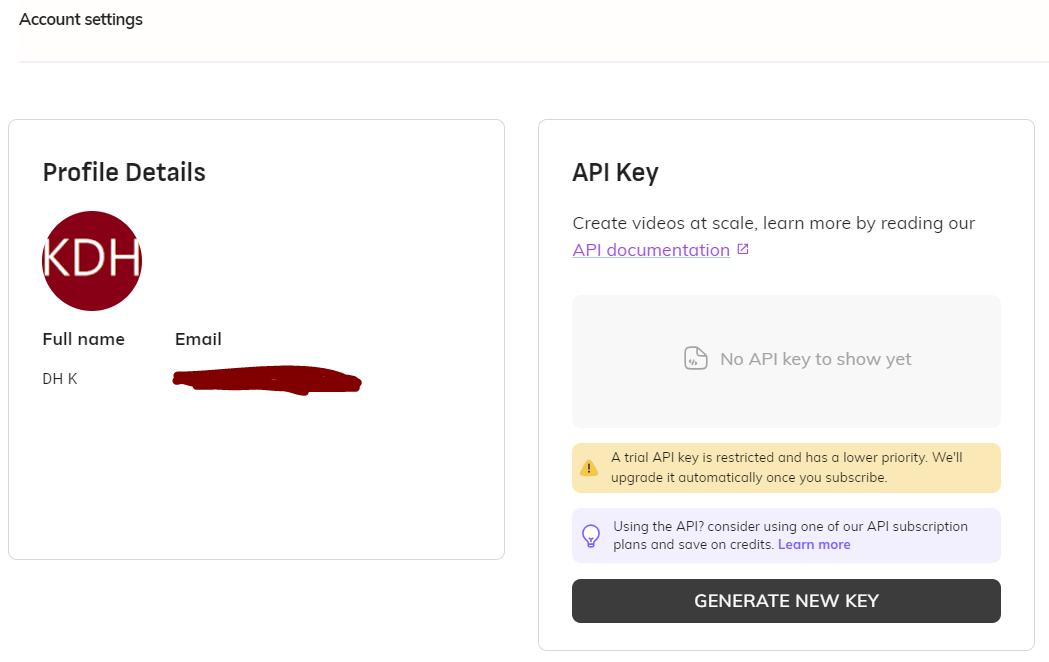This screenshot has height=662, width=1049.
Task: Click the Email label
Action: coord(198,339)
